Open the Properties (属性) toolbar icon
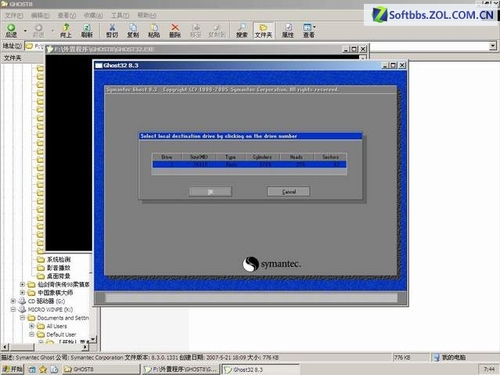The width and height of the screenshot is (500, 375). point(288,31)
